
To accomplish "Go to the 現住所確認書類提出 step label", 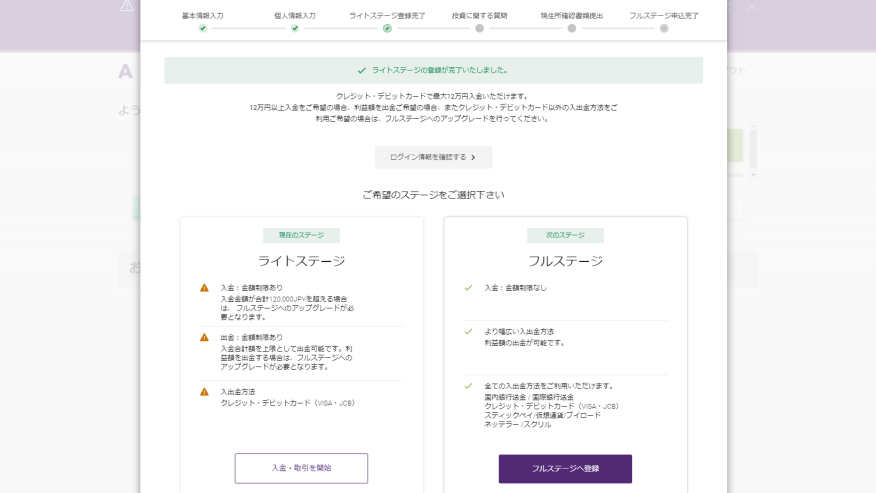I will (x=571, y=16).
